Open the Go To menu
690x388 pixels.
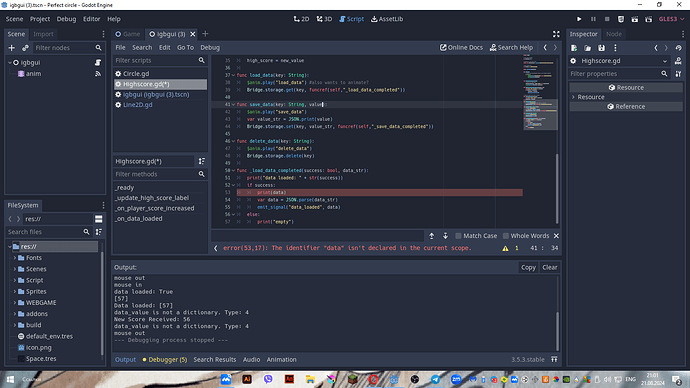[x=185, y=48]
